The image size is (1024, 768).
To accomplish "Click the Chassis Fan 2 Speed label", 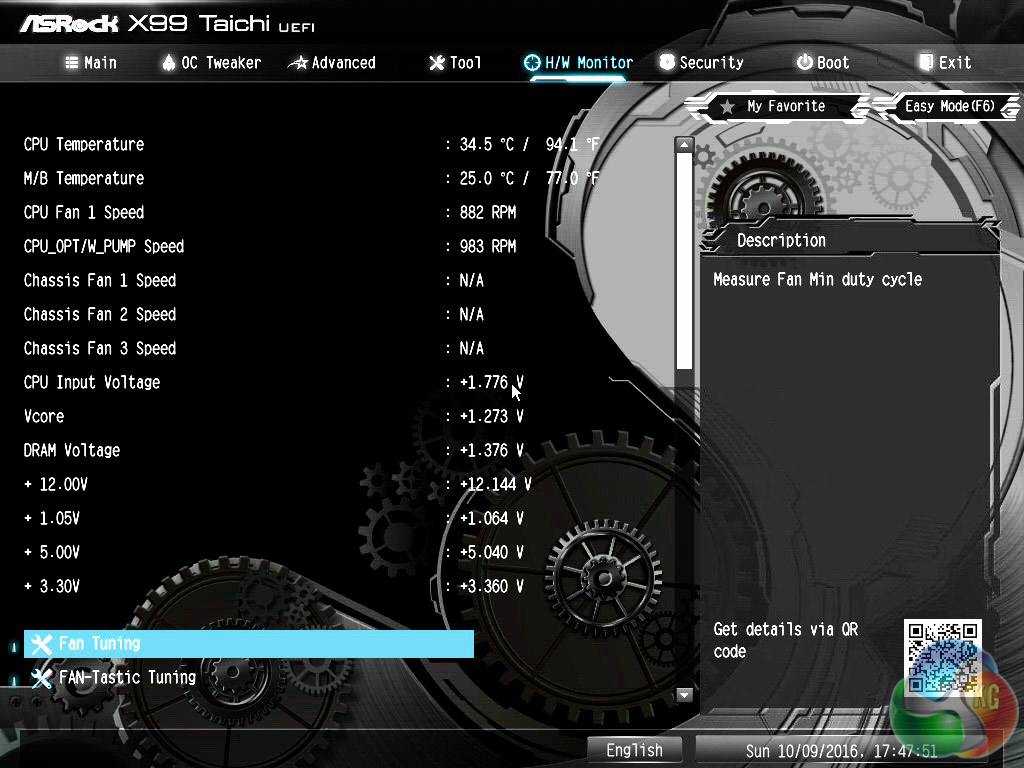I will pos(100,314).
